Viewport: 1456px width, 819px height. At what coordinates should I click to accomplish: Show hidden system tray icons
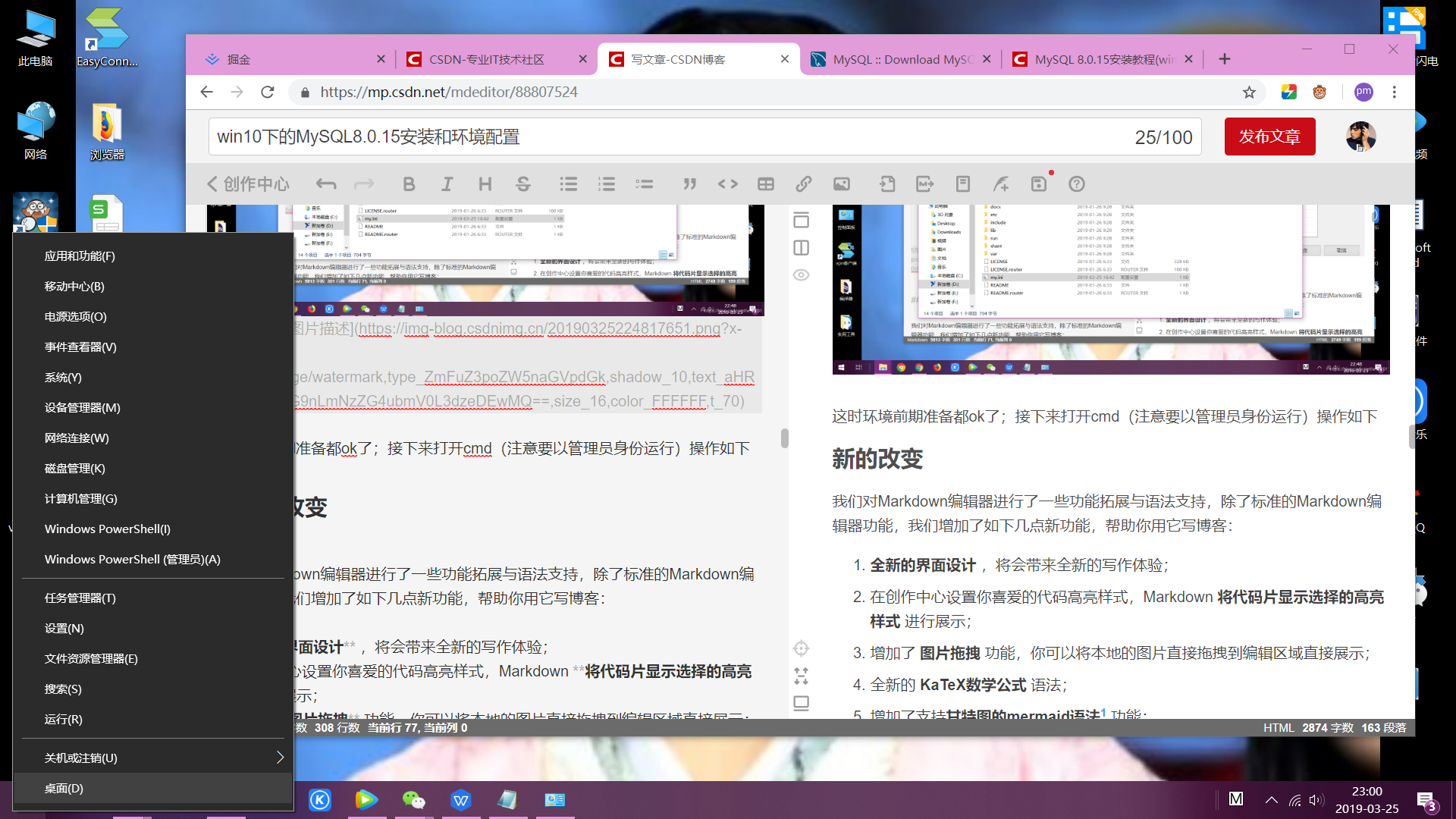[x=1272, y=799]
